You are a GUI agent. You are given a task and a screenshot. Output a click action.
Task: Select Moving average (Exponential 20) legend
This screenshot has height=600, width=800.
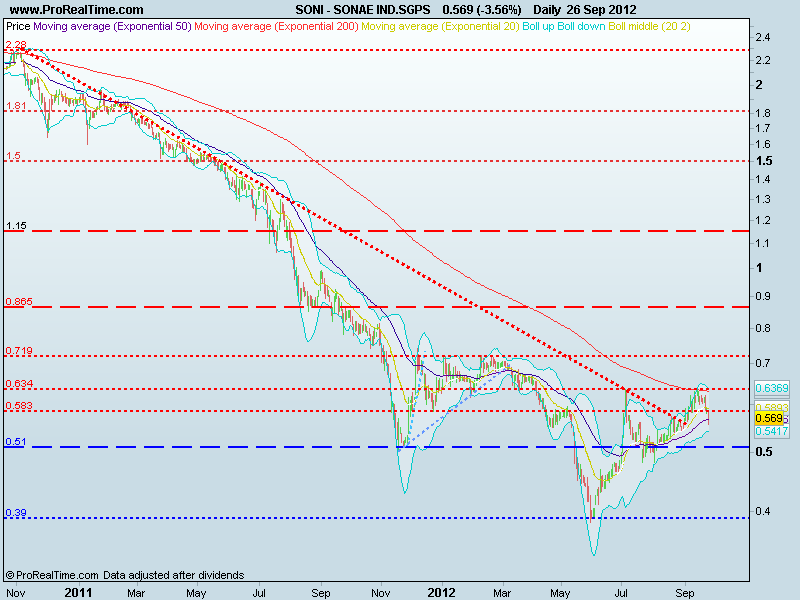tap(440, 26)
